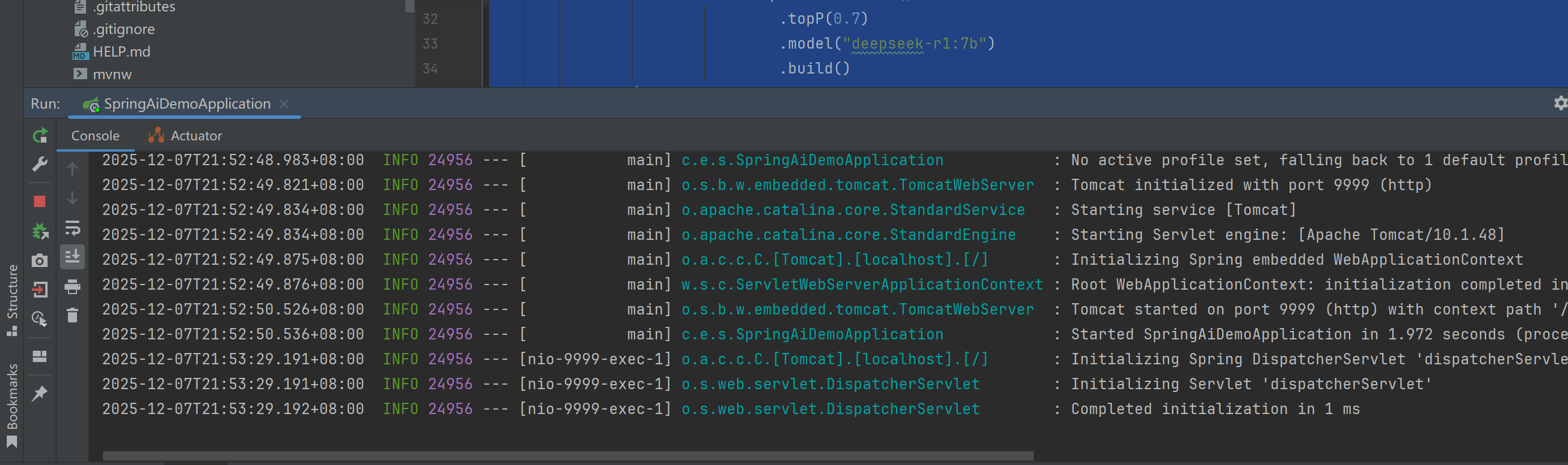Screen dimensions: 1568x465
Task: Pin the run tab with pin icon
Action: (x=40, y=393)
